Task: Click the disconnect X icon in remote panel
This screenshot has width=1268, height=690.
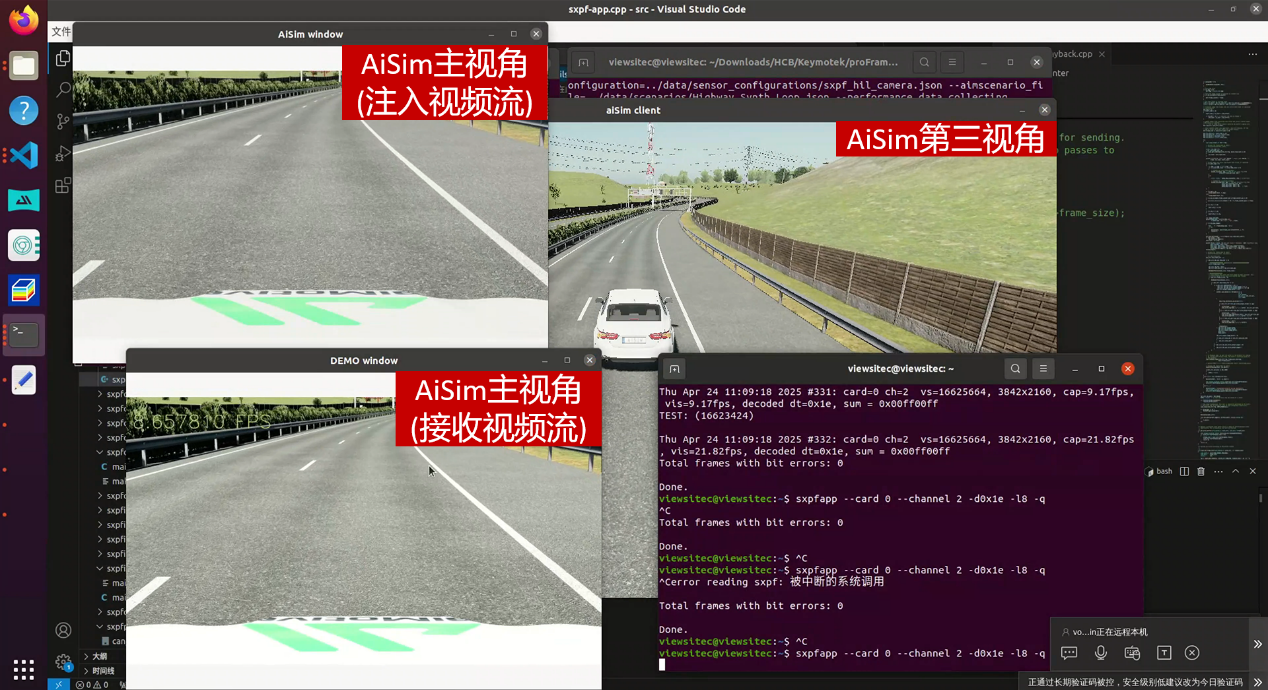Action: click(1192, 653)
